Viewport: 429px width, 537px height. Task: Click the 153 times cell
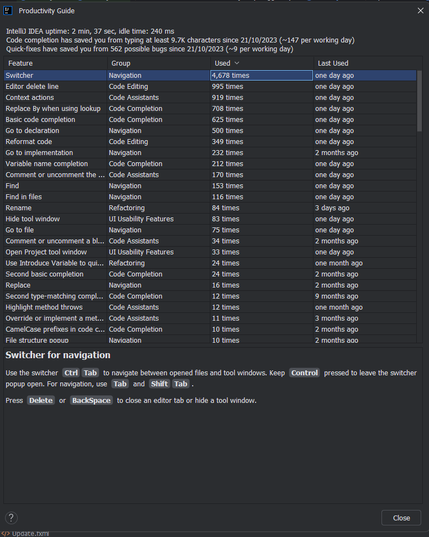tap(261, 186)
